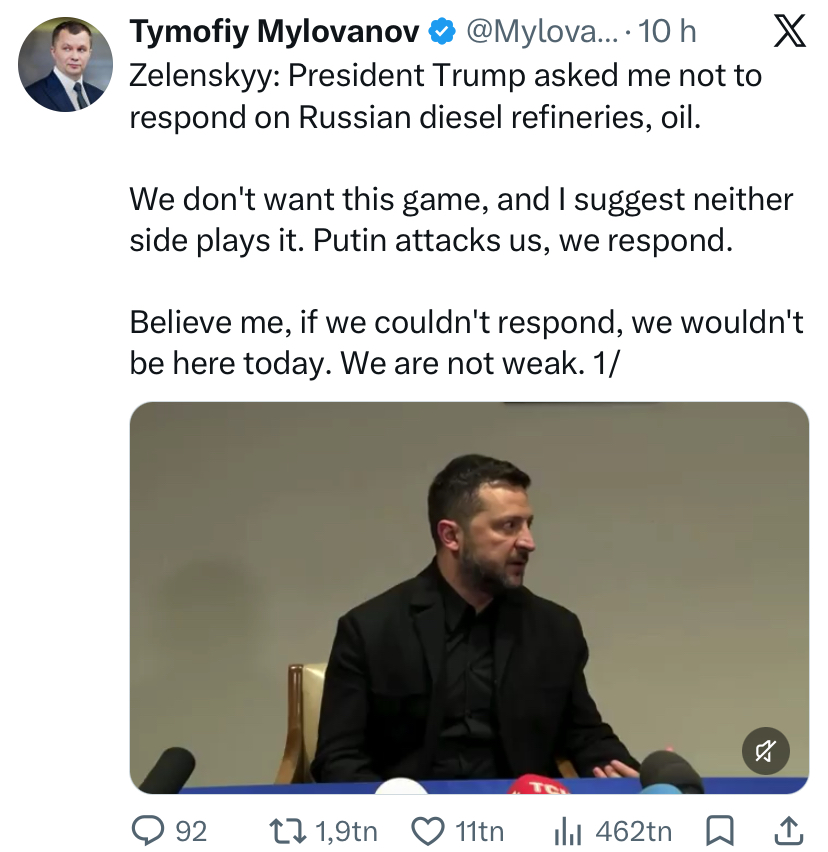Click the TCH red microphone in the video
828x852 pixels.
point(539,784)
